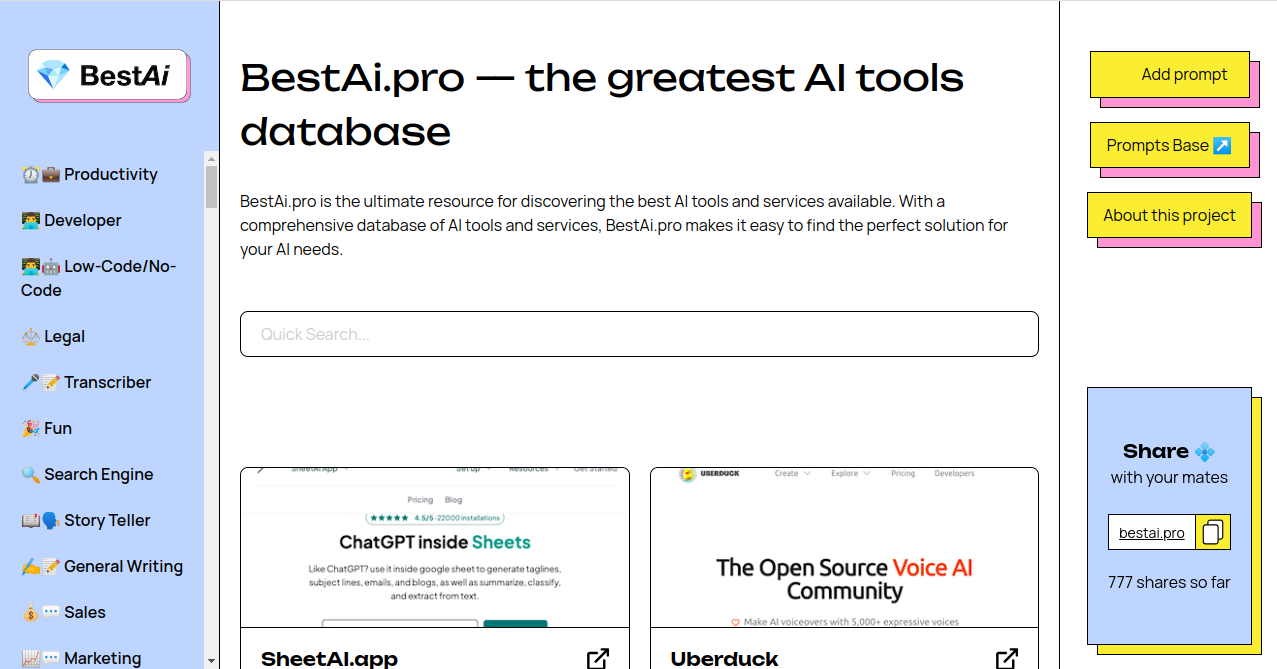Open the Search Engine category
Image resolution: width=1277 pixels, height=669 pixels.
tap(87, 474)
